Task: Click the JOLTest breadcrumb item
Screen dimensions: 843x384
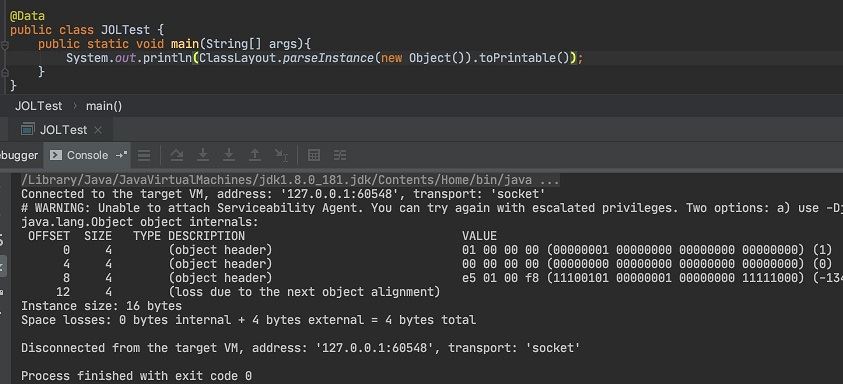Action: pos(39,106)
